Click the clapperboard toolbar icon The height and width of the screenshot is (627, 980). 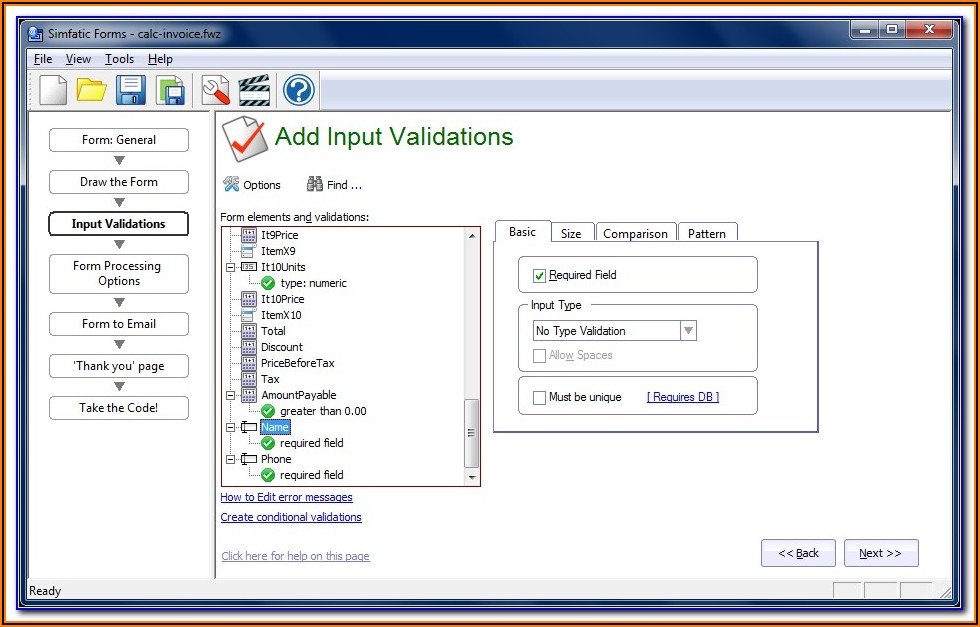tap(255, 90)
